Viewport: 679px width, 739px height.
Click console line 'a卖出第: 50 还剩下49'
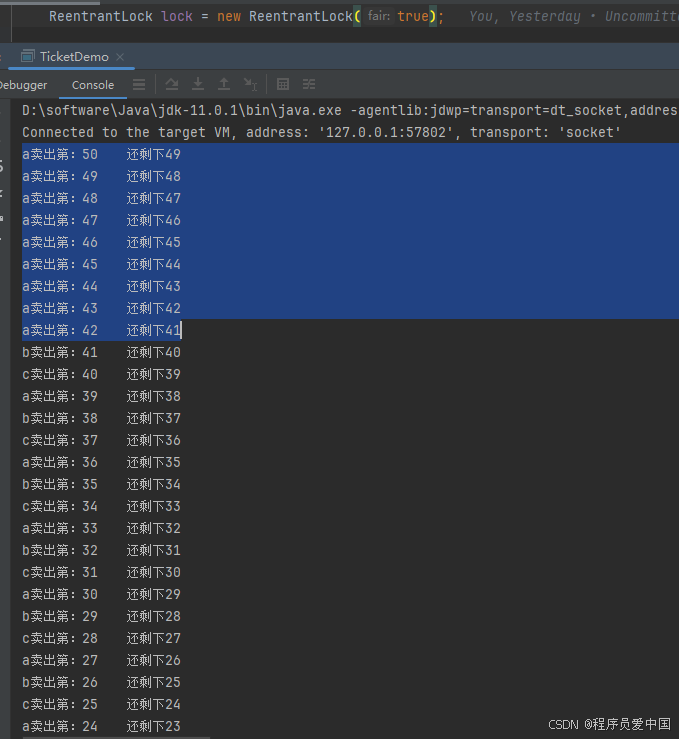point(101,155)
